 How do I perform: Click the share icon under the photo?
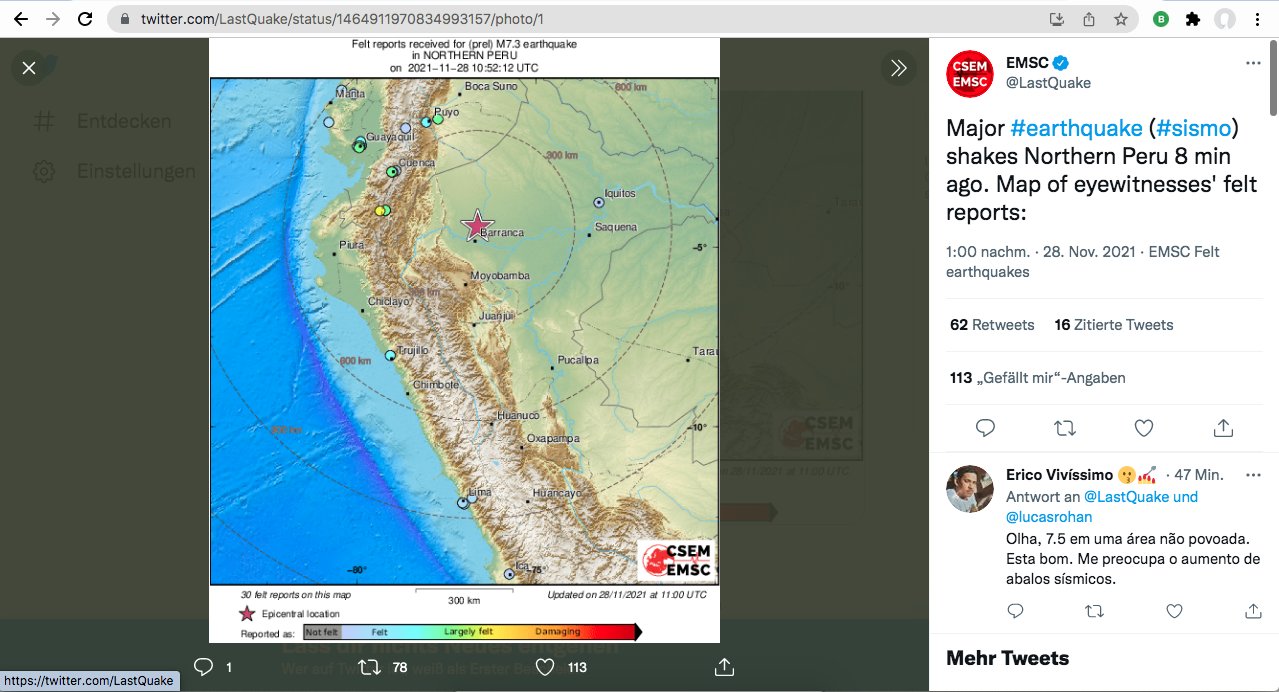click(725, 667)
